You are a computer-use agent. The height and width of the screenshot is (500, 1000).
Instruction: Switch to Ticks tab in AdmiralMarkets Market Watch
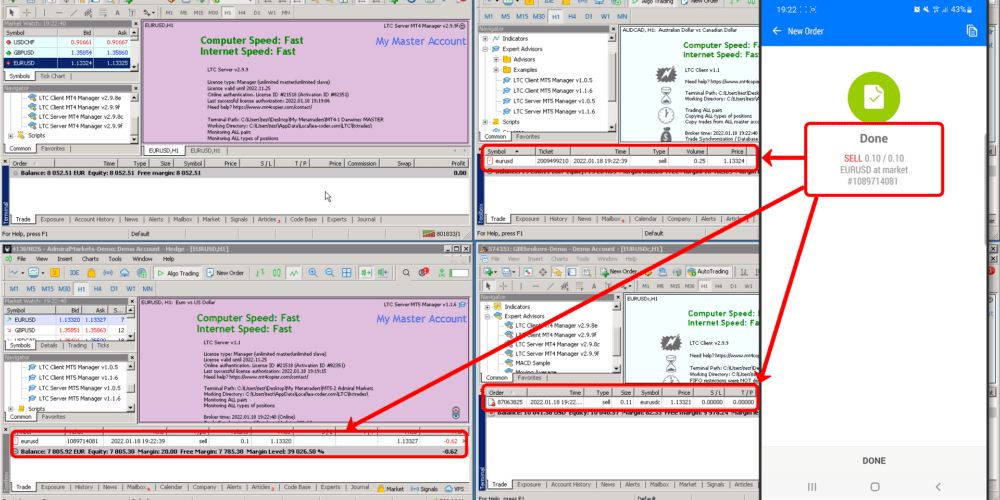(102, 345)
